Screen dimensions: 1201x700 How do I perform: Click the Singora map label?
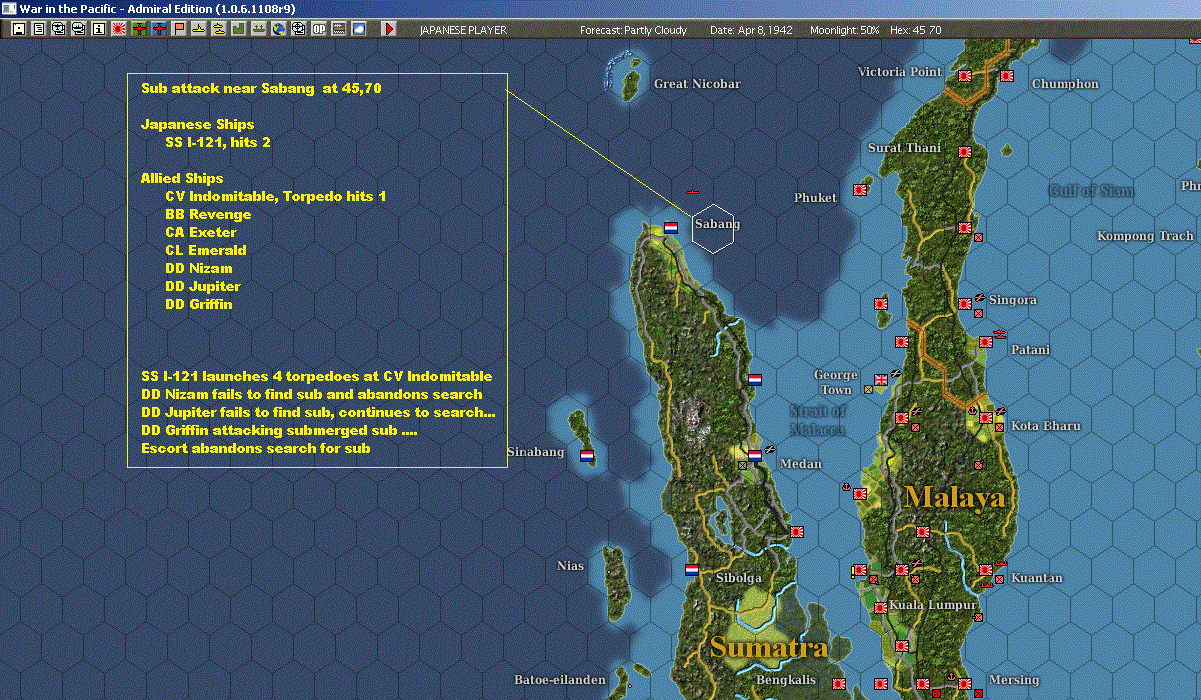coord(1013,300)
